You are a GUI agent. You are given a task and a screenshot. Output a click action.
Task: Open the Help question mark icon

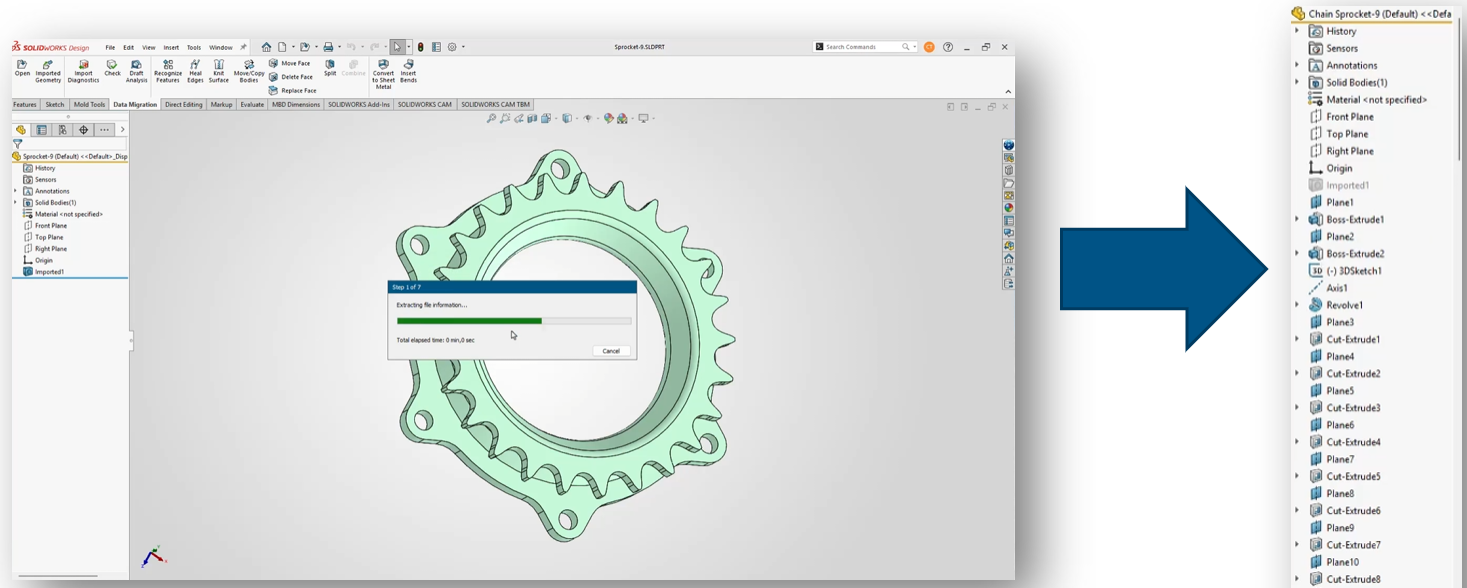point(948,47)
